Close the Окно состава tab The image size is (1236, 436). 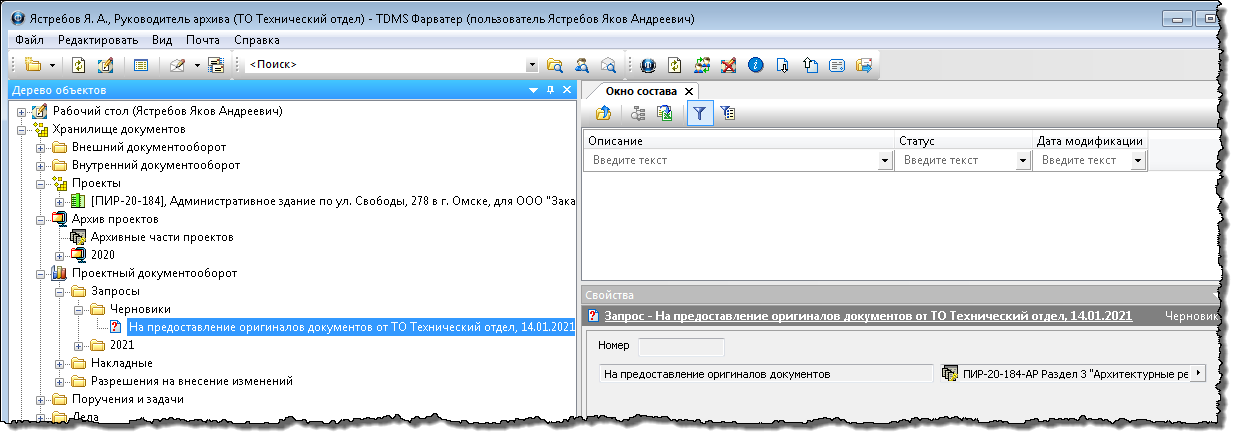[689, 91]
